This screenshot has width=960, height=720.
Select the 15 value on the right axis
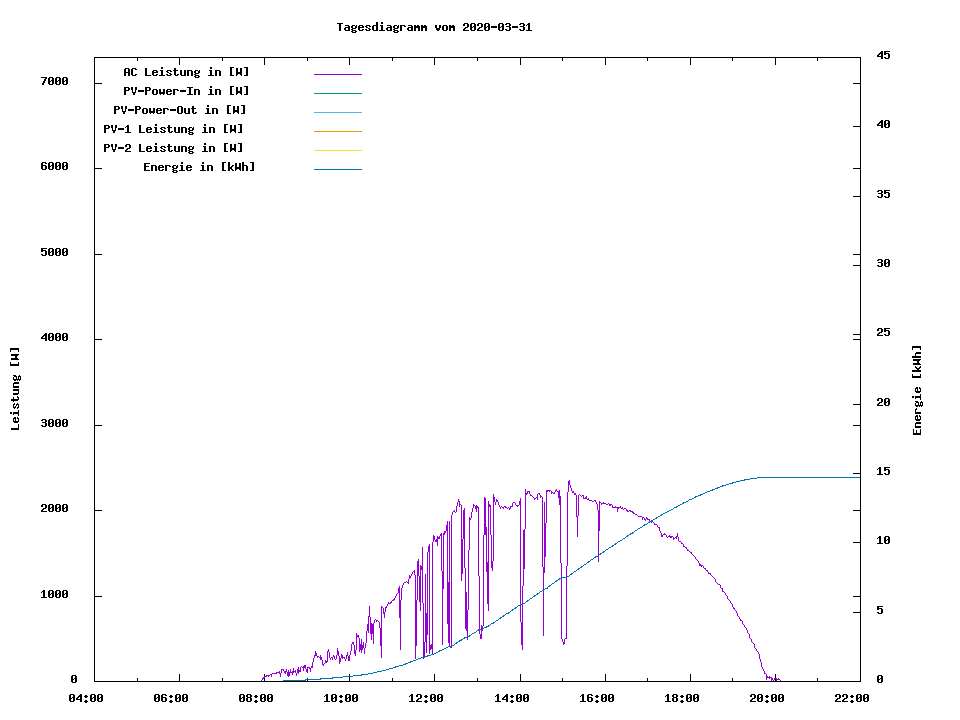coord(884,471)
